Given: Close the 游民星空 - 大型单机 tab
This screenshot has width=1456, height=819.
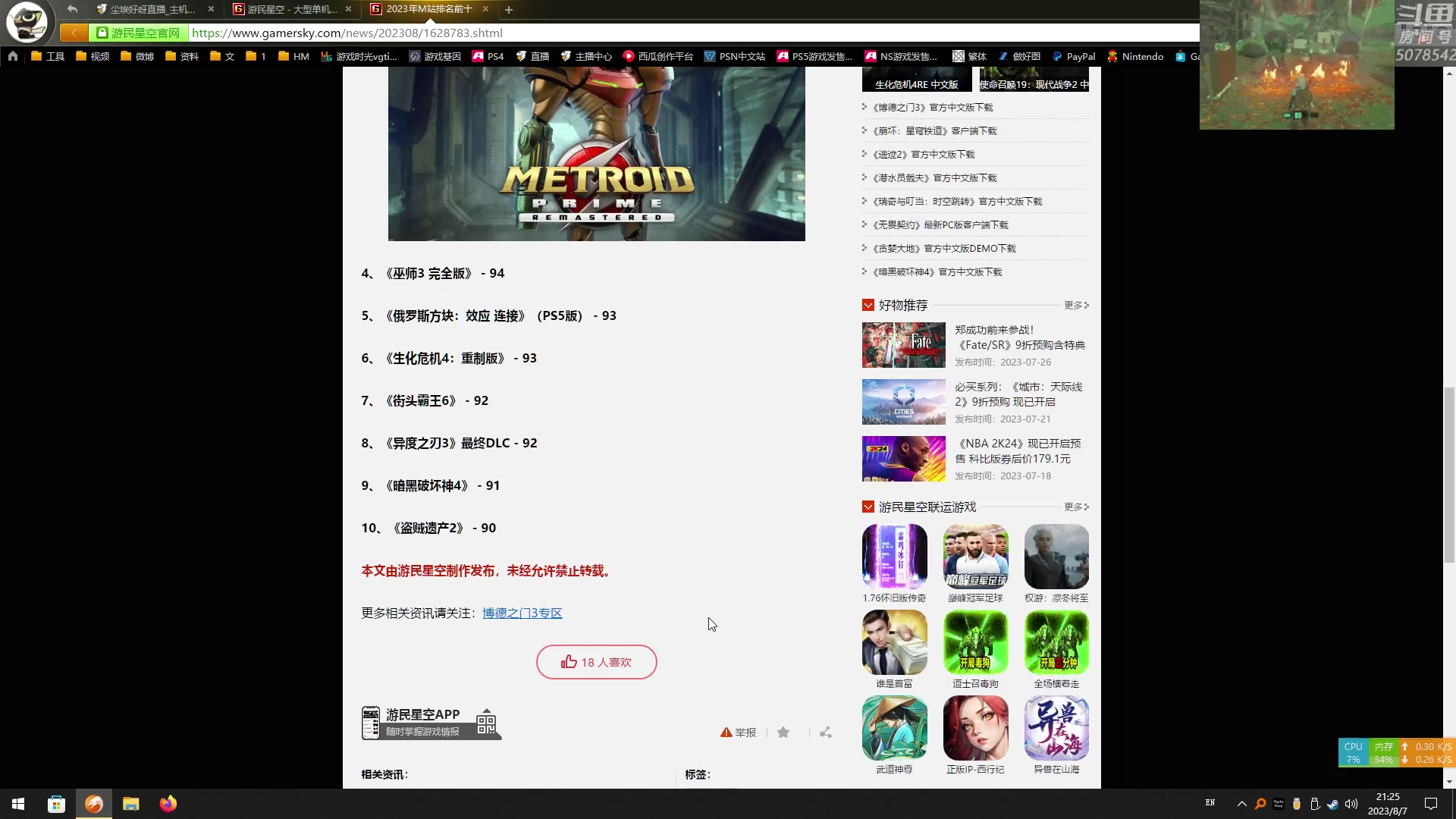Looking at the screenshot, I should (348, 9).
